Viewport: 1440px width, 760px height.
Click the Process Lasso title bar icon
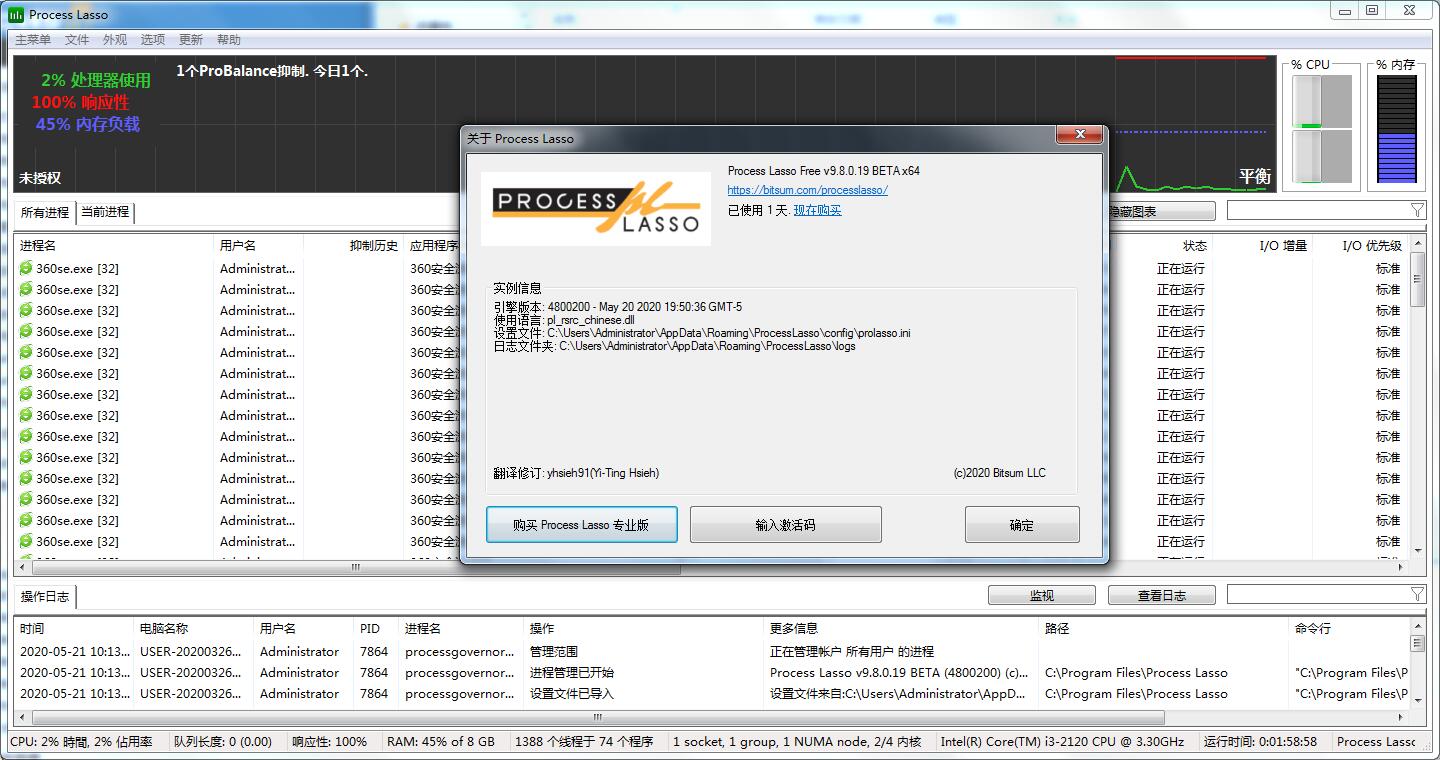17,14
